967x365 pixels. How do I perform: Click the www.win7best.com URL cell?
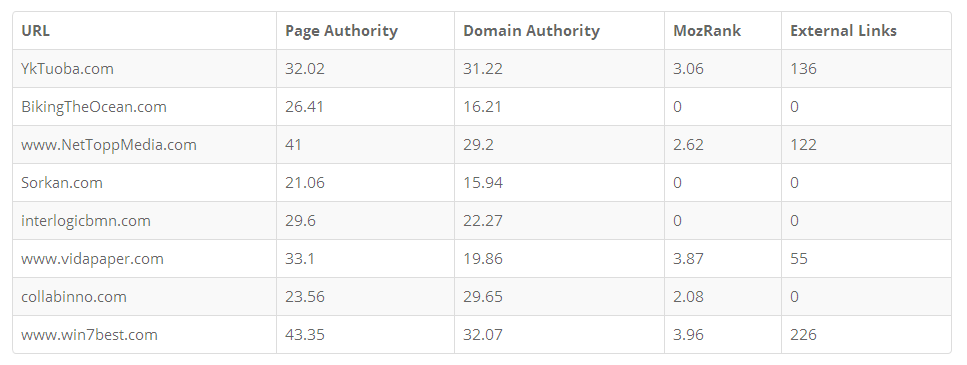click(89, 335)
